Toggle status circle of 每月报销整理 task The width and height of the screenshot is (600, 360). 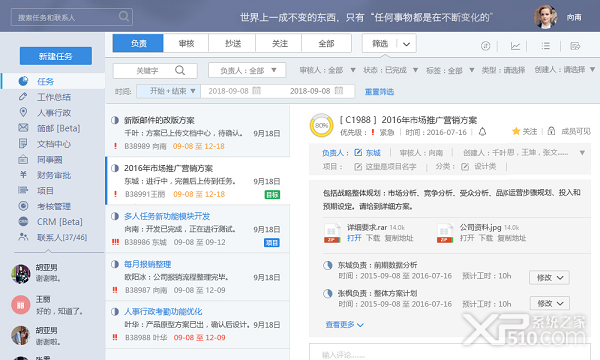click(x=115, y=264)
